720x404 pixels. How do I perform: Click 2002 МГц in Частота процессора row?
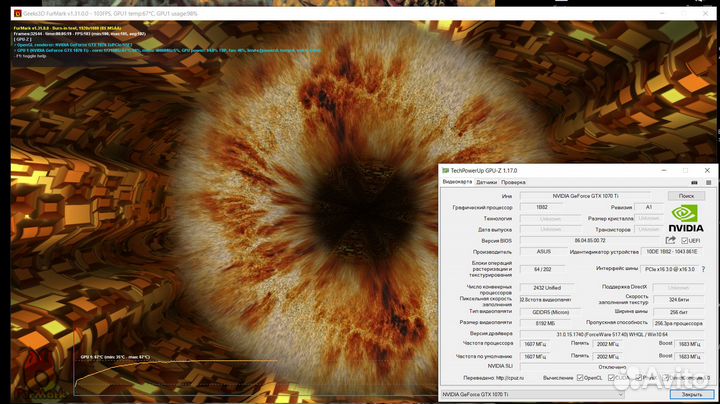[x=608, y=344]
